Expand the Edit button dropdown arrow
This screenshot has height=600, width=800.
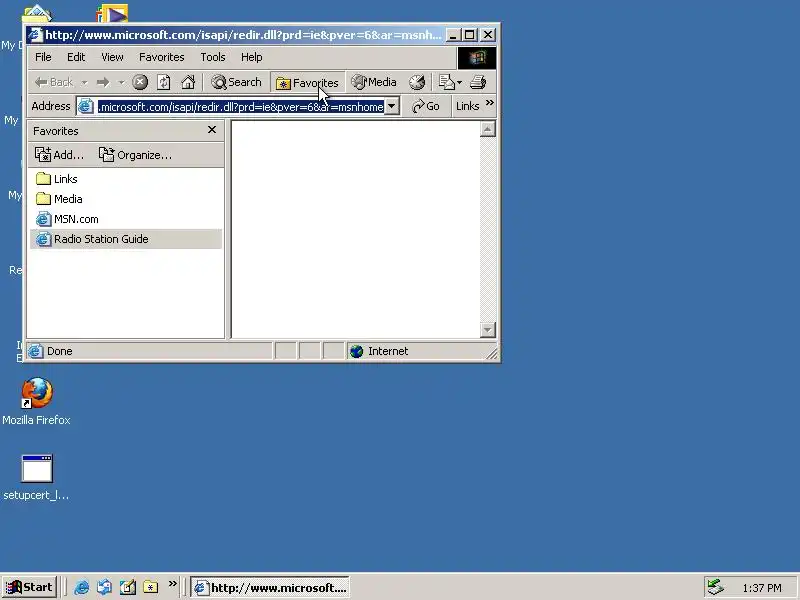coord(459,82)
